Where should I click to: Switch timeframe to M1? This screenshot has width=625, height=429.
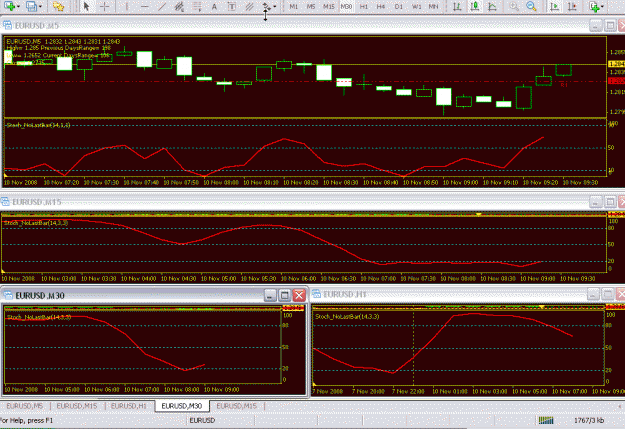click(x=294, y=6)
